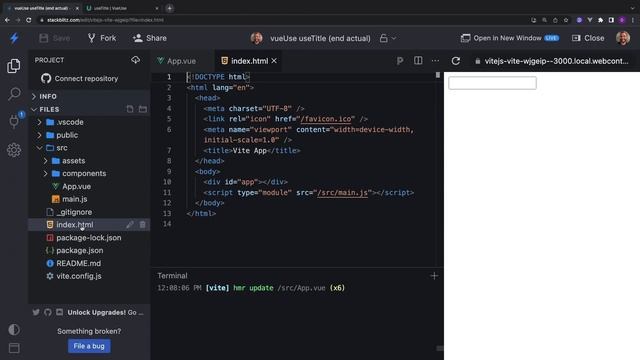The image size is (640, 360).
Task: Click the rename pencil icon for index.html
Action: click(x=130, y=224)
